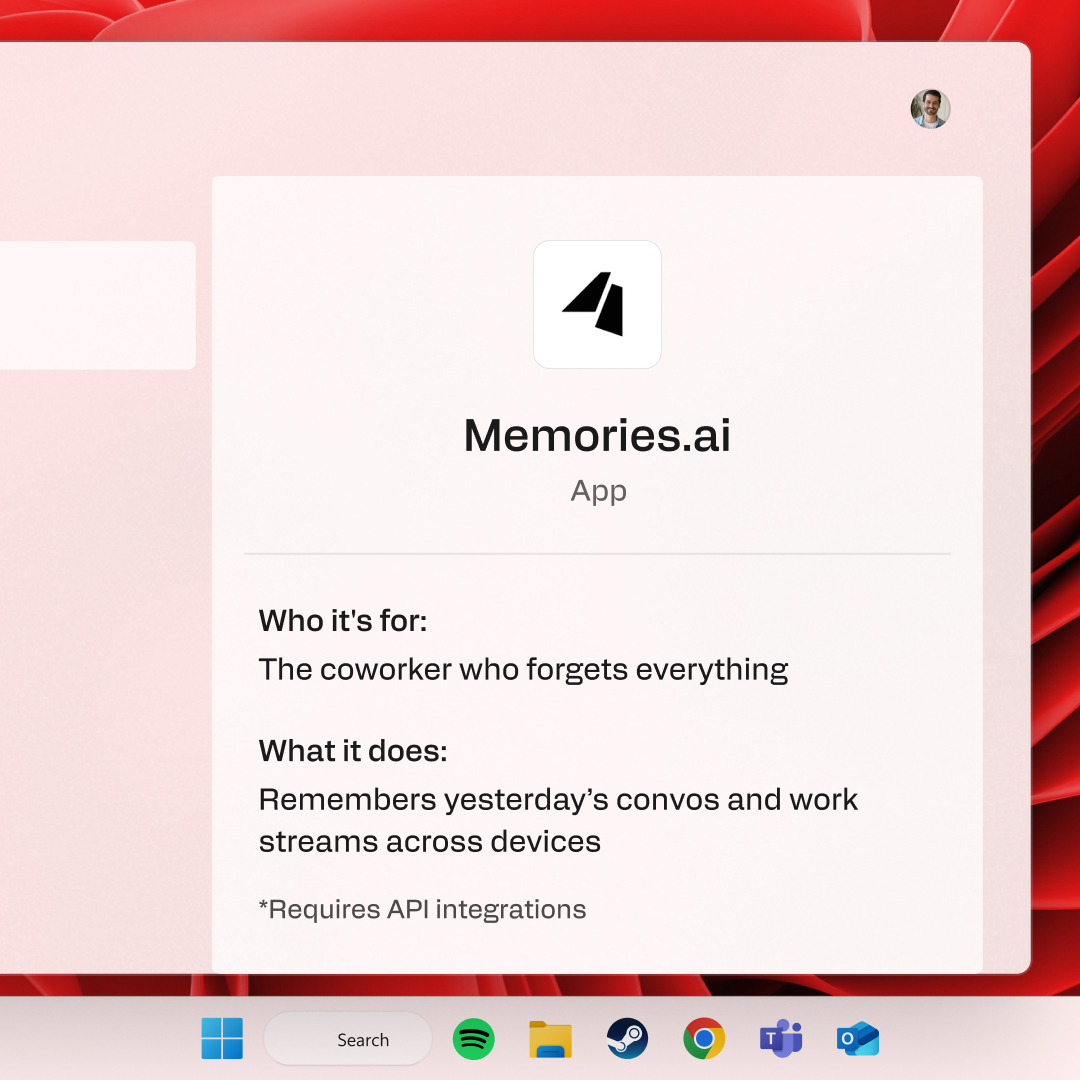The width and height of the screenshot is (1080, 1080).
Task: Click "The coworker who forgets everything" text
Action: 523,669
